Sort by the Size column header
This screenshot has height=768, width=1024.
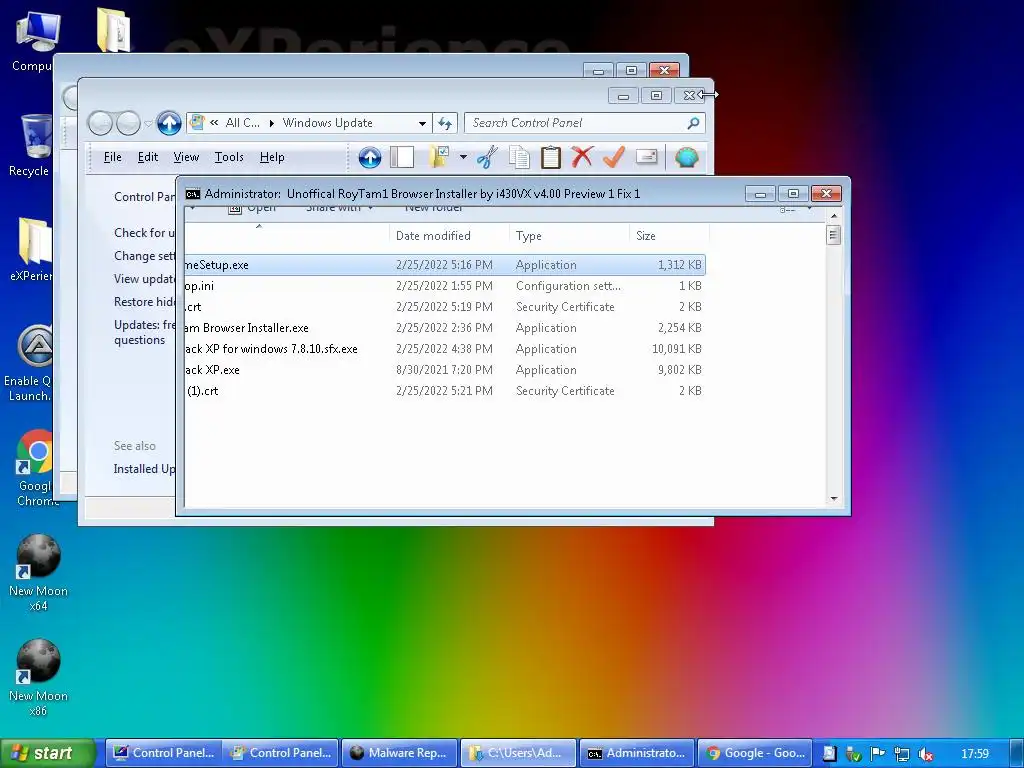click(669, 236)
